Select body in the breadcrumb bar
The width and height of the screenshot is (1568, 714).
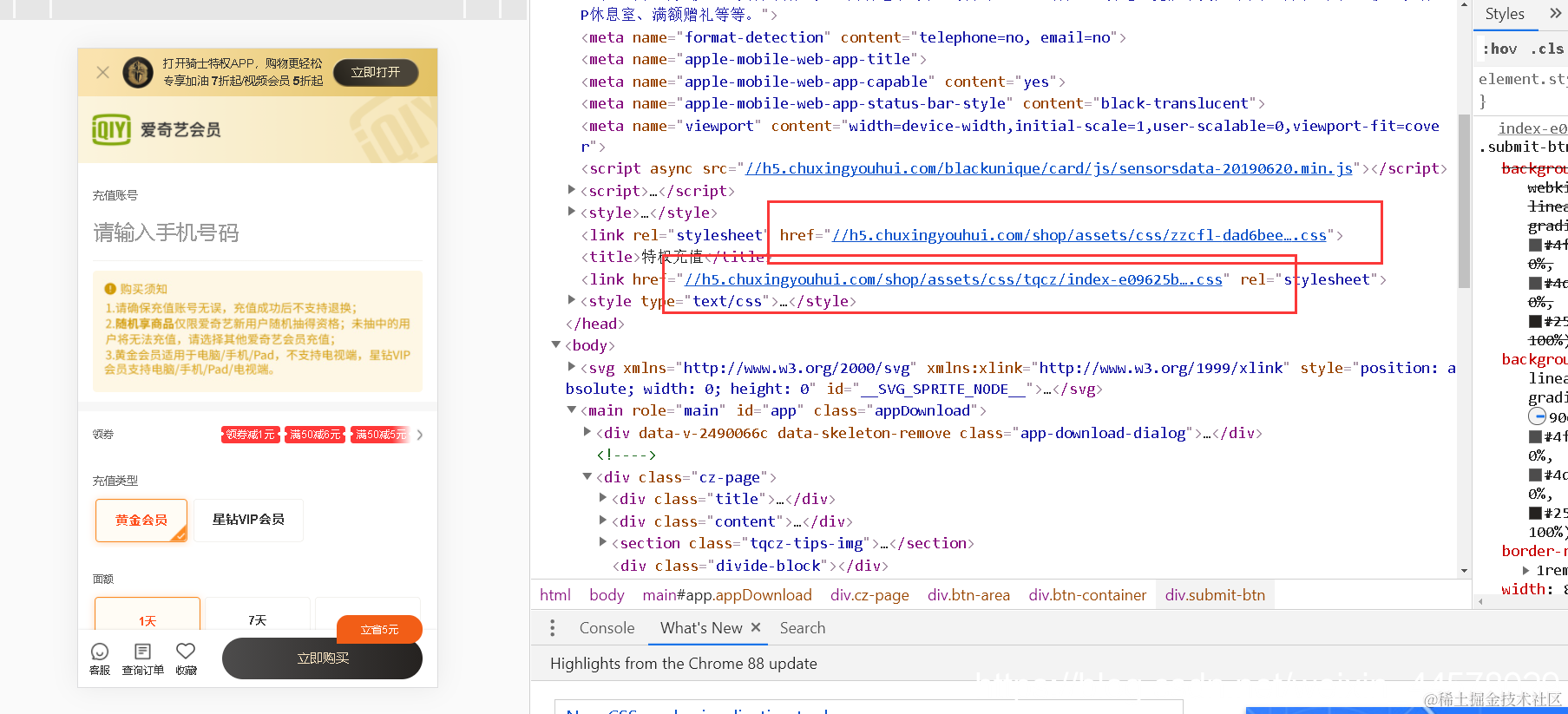607,595
